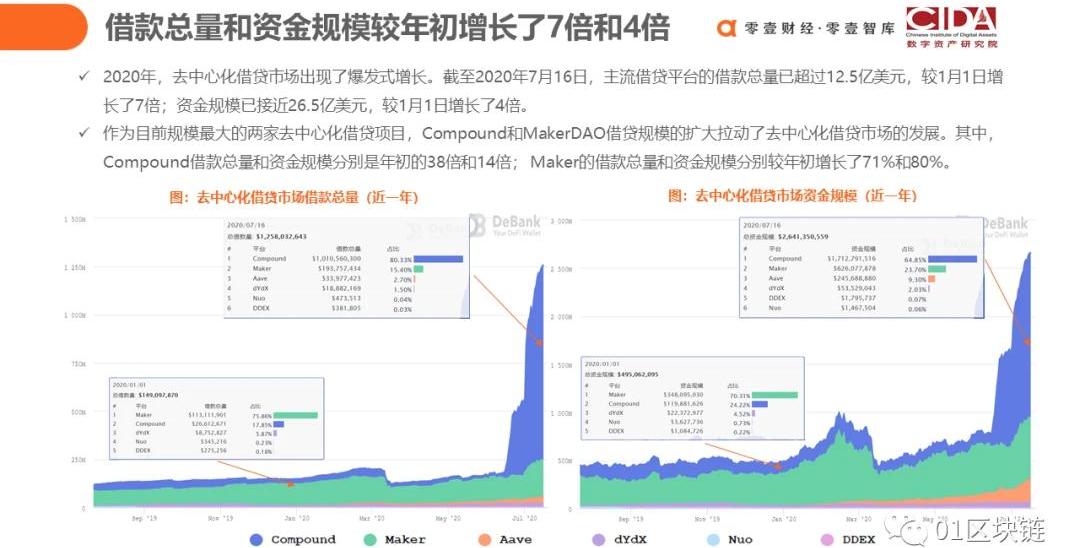Screen dimensions: 1080x548
Task: Toggle the dYdX series in legend
Action: point(619,540)
